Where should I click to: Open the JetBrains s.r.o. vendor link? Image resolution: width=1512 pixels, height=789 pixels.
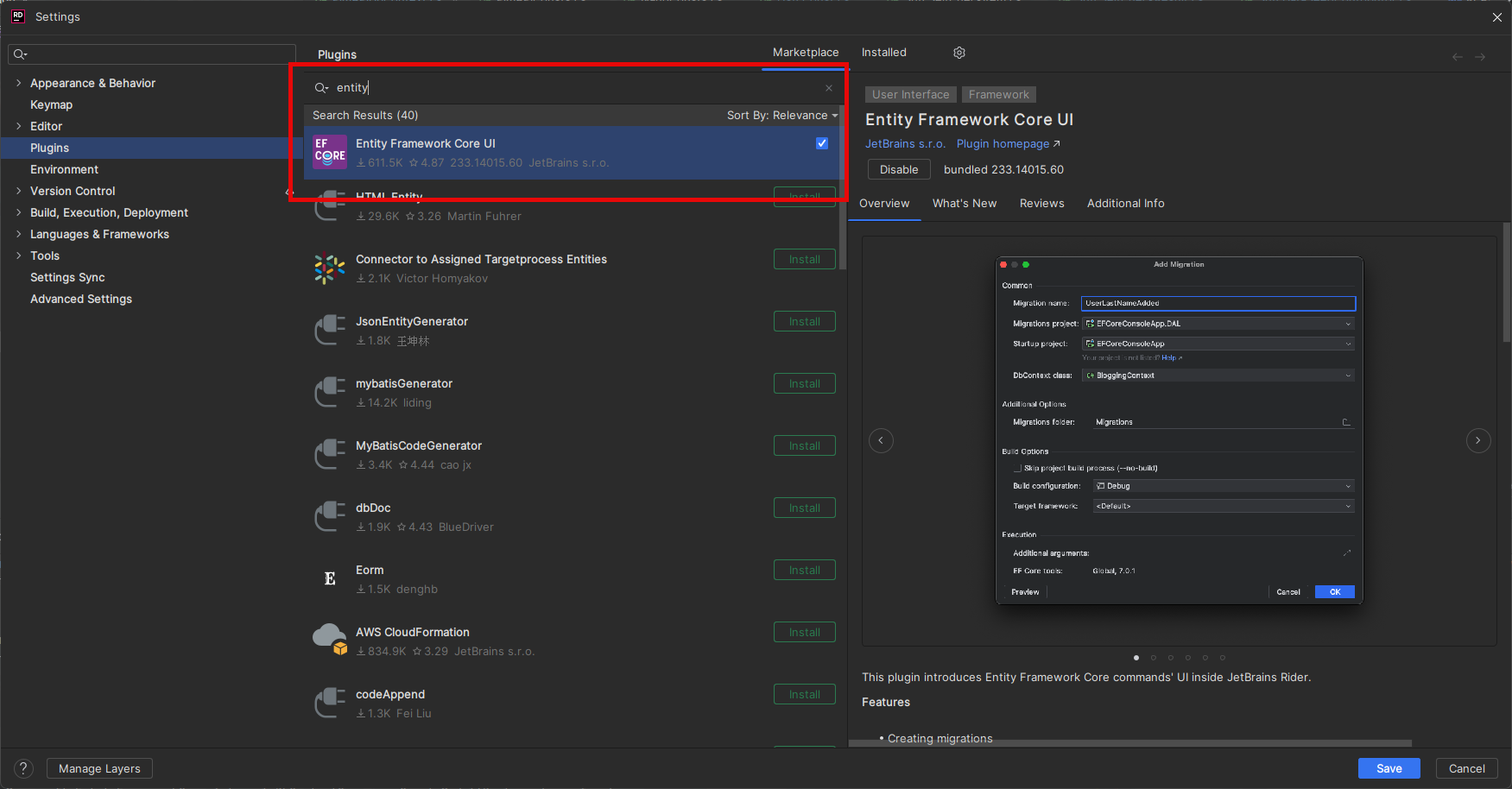906,144
